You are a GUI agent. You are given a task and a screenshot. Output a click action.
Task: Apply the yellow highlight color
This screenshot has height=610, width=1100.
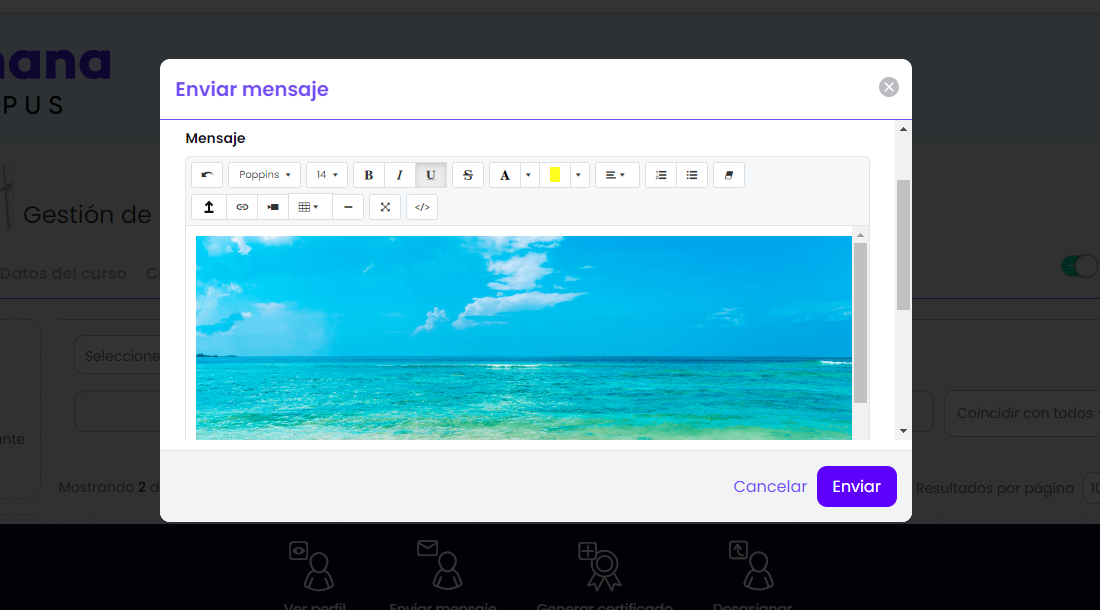(x=555, y=175)
